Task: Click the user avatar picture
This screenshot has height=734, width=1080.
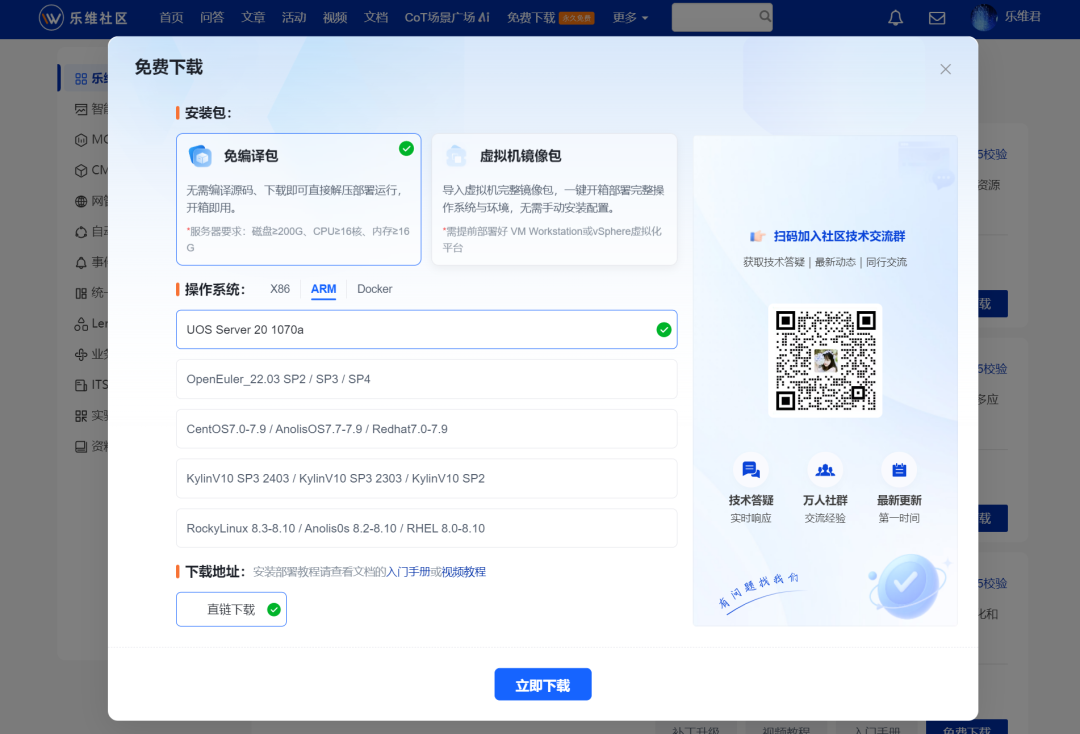Action: (x=984, y=17)
